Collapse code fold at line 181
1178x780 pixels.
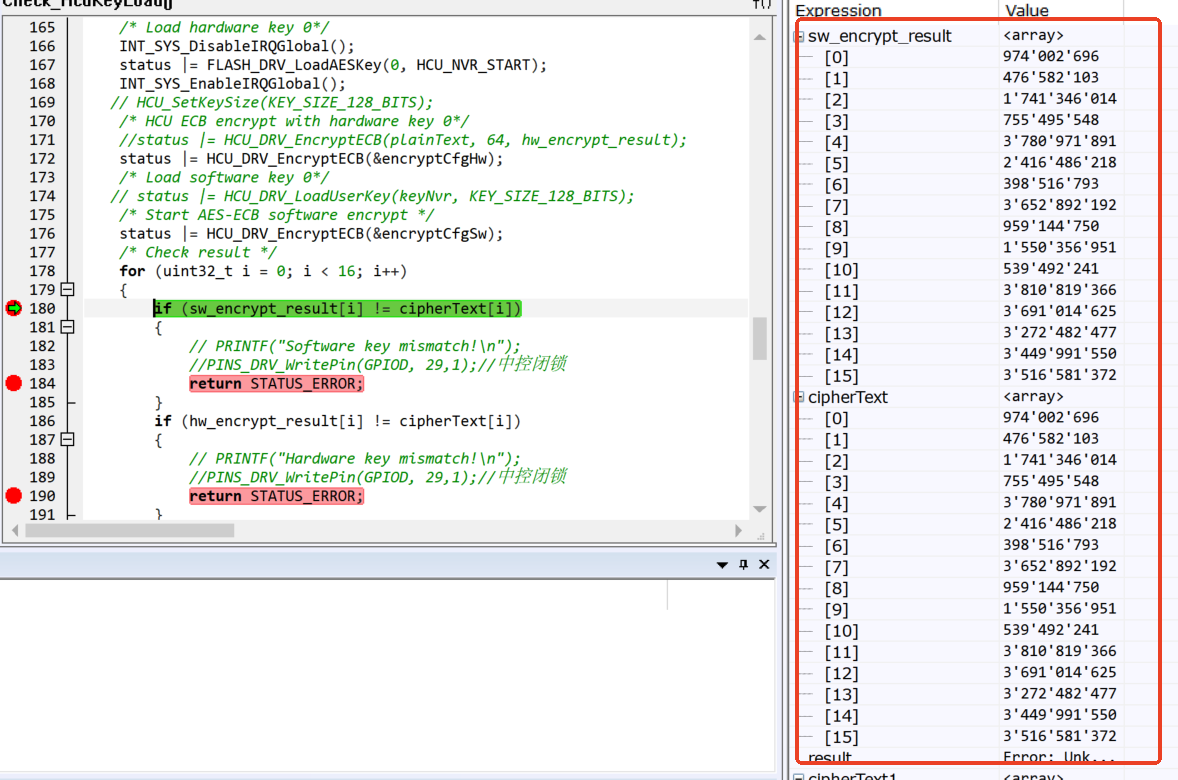coord(68,327)
